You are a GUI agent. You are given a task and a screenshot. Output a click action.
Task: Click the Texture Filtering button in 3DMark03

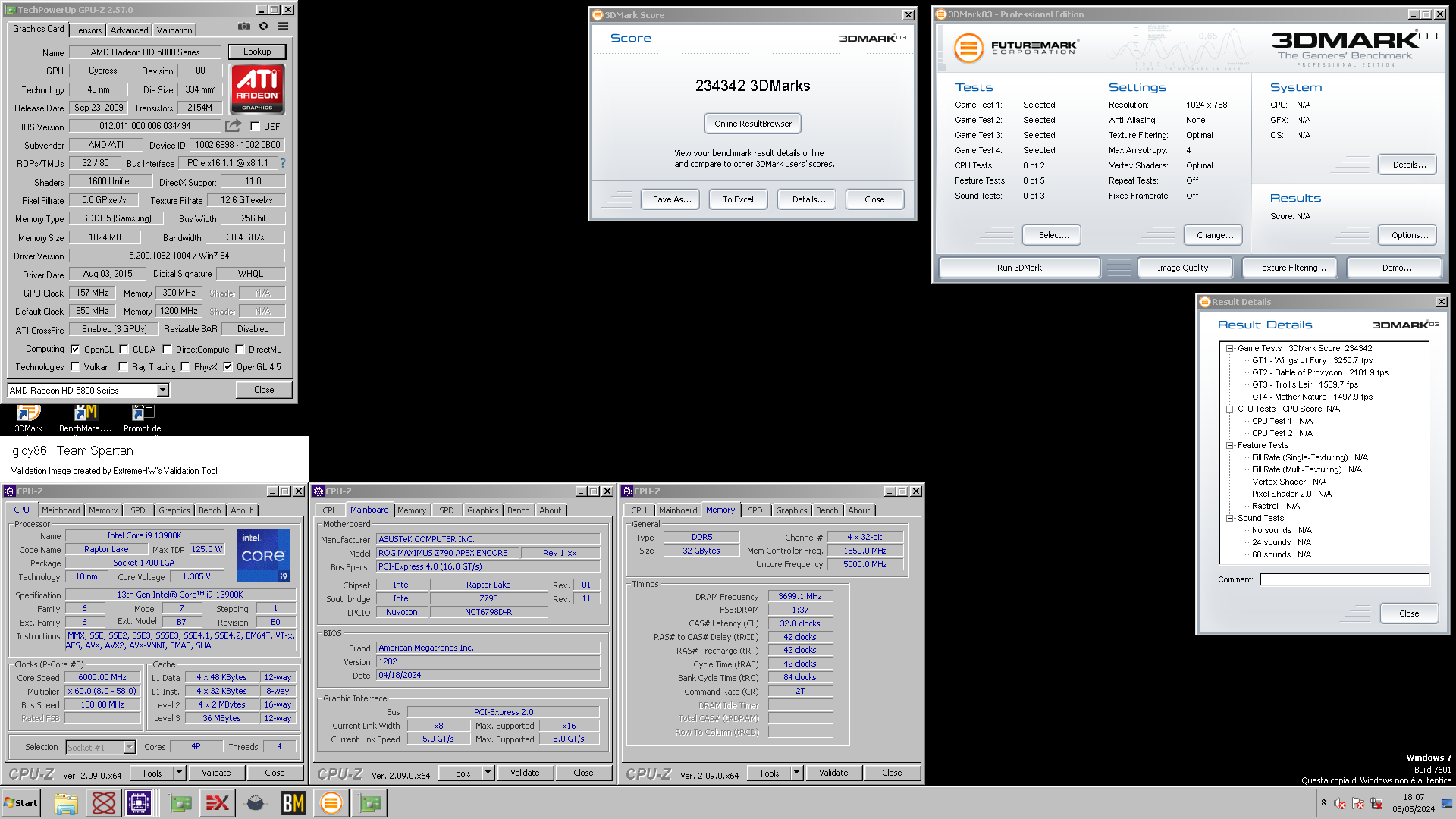coord(1291,268)
